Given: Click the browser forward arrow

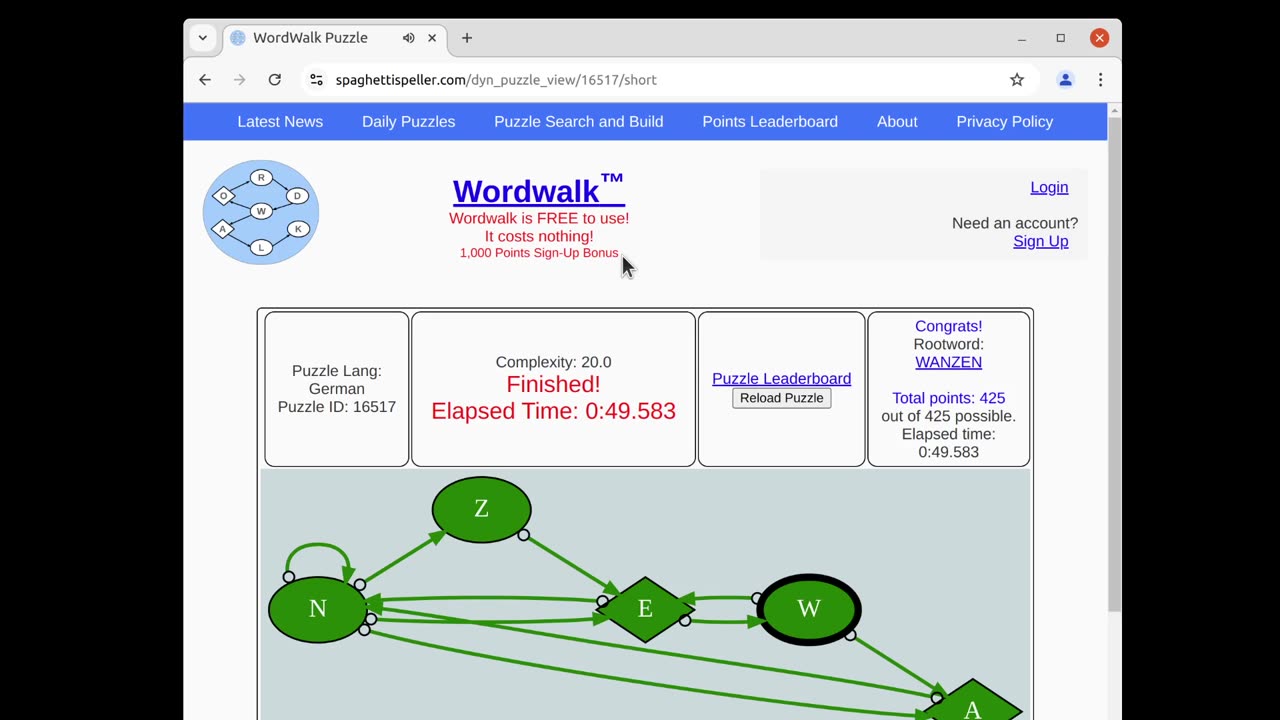Looking at the screenshot, I should pyautogui.click(x=239, y=80).
